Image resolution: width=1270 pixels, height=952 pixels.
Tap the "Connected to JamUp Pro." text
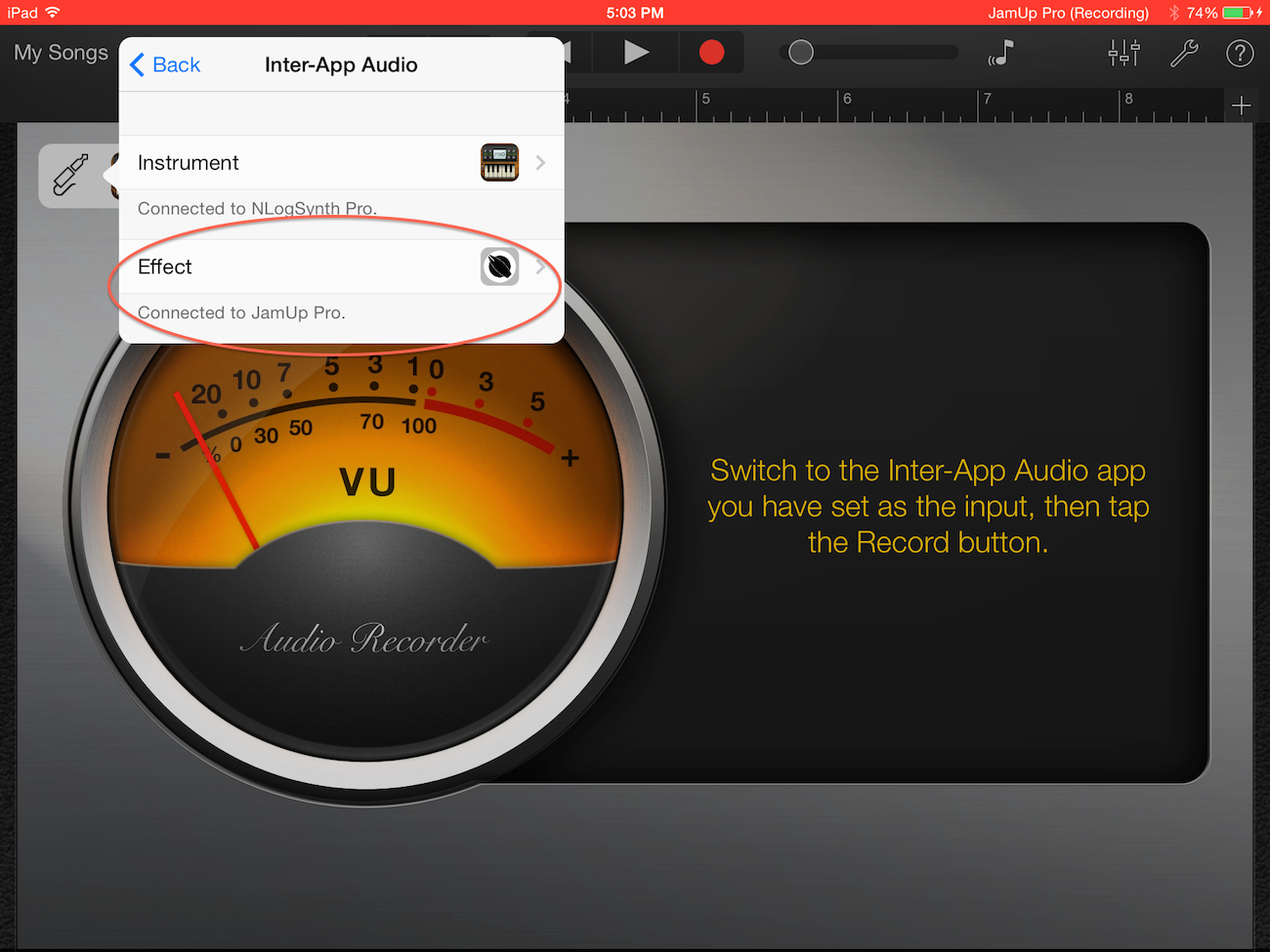coord(241,312)
